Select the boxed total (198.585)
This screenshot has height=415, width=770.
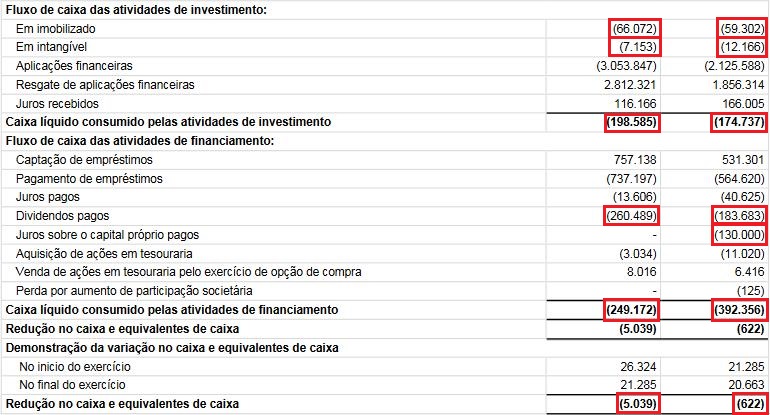635,122
